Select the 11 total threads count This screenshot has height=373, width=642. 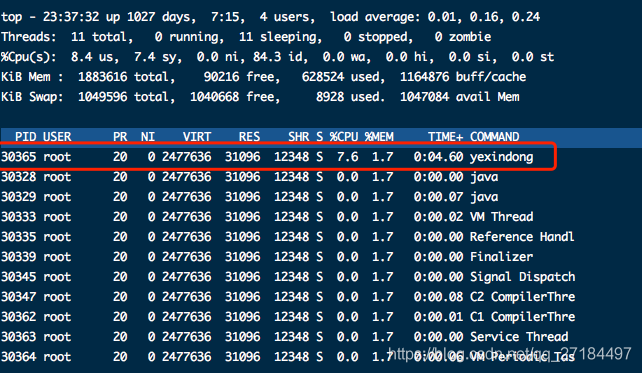102,37
